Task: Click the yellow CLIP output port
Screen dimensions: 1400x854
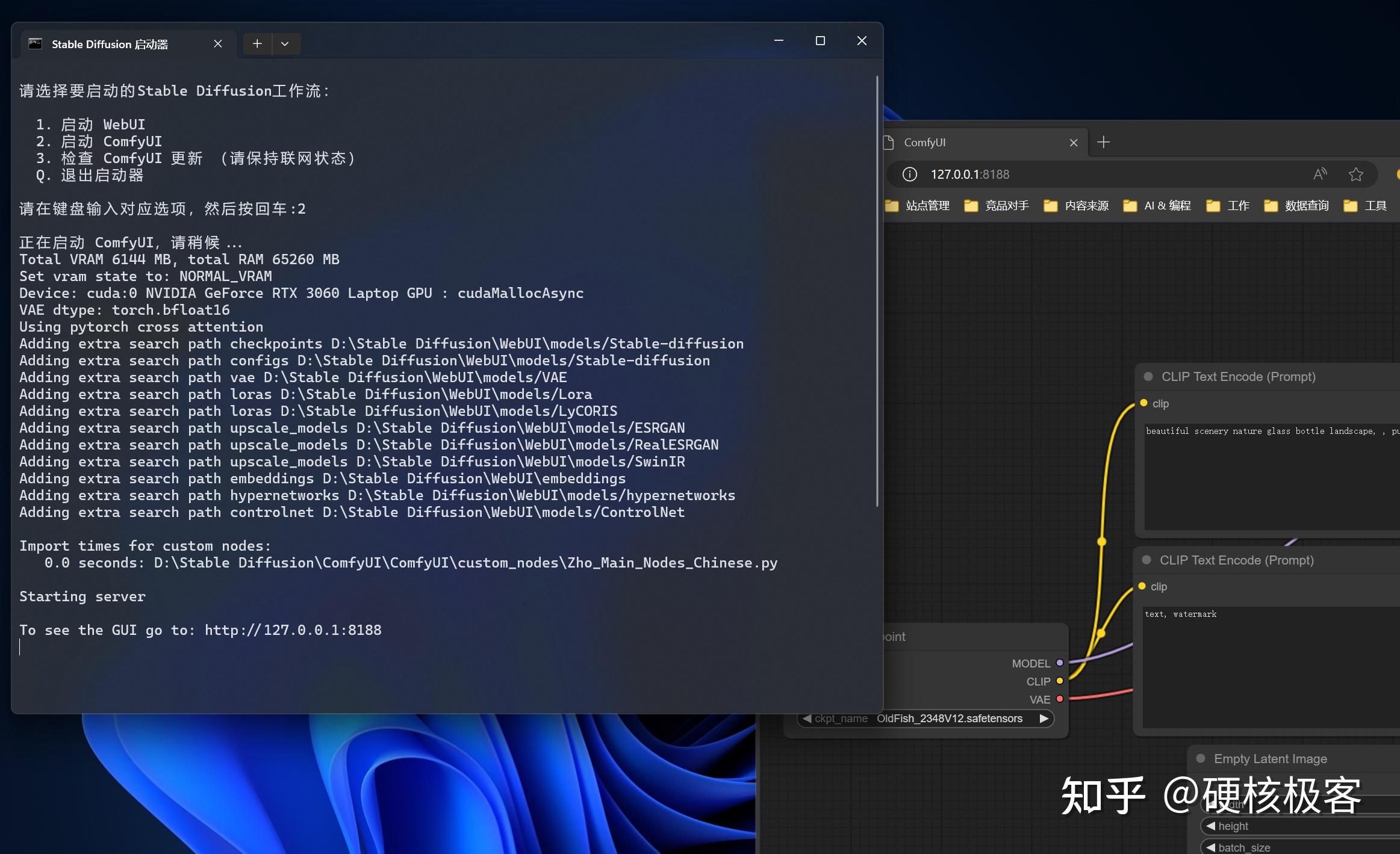Action: click(x=1061, y=681)
